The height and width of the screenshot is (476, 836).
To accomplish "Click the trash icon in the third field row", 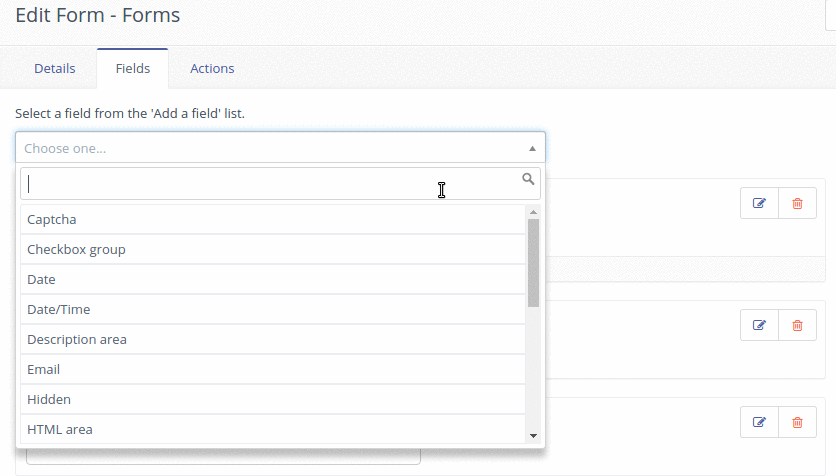I will [797, 422].
